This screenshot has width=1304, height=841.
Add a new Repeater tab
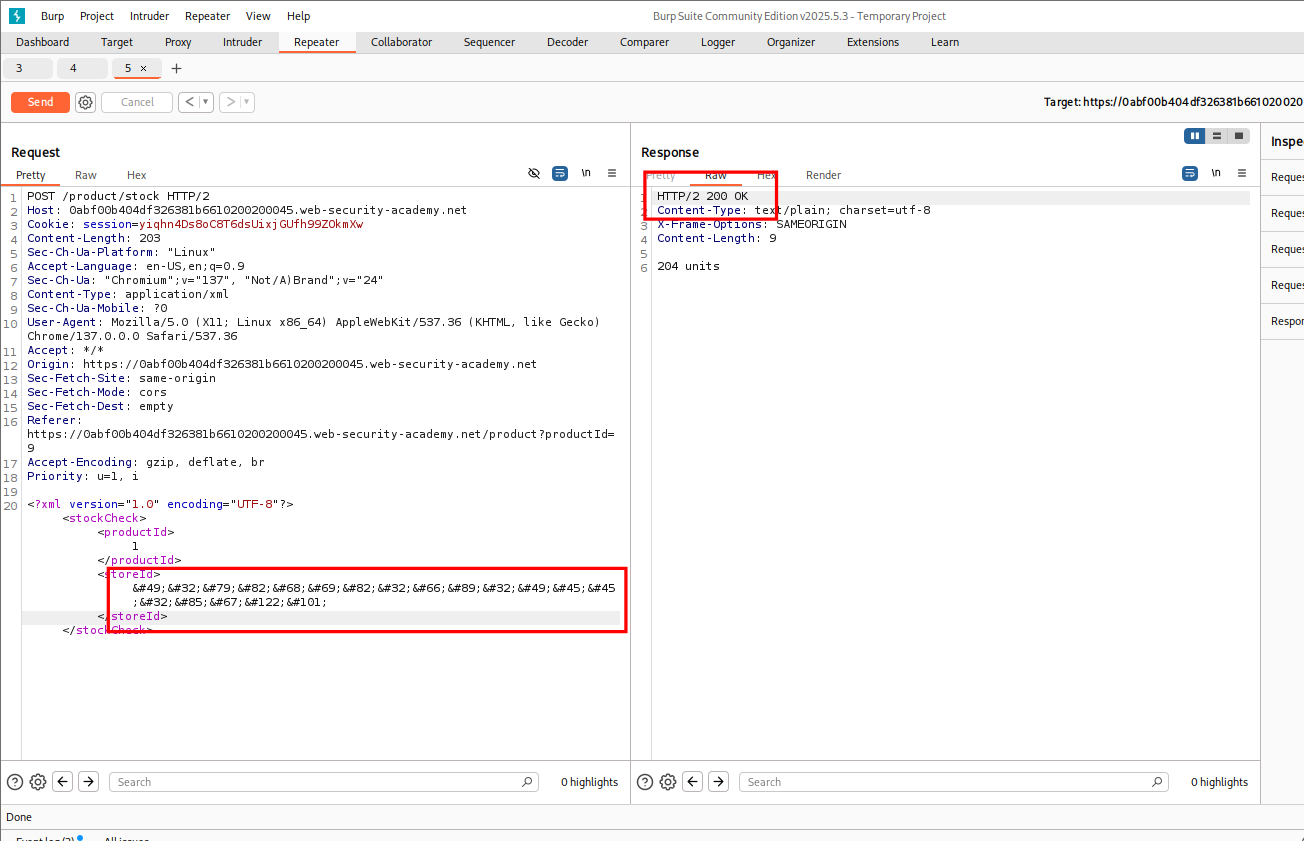[177, 68]
